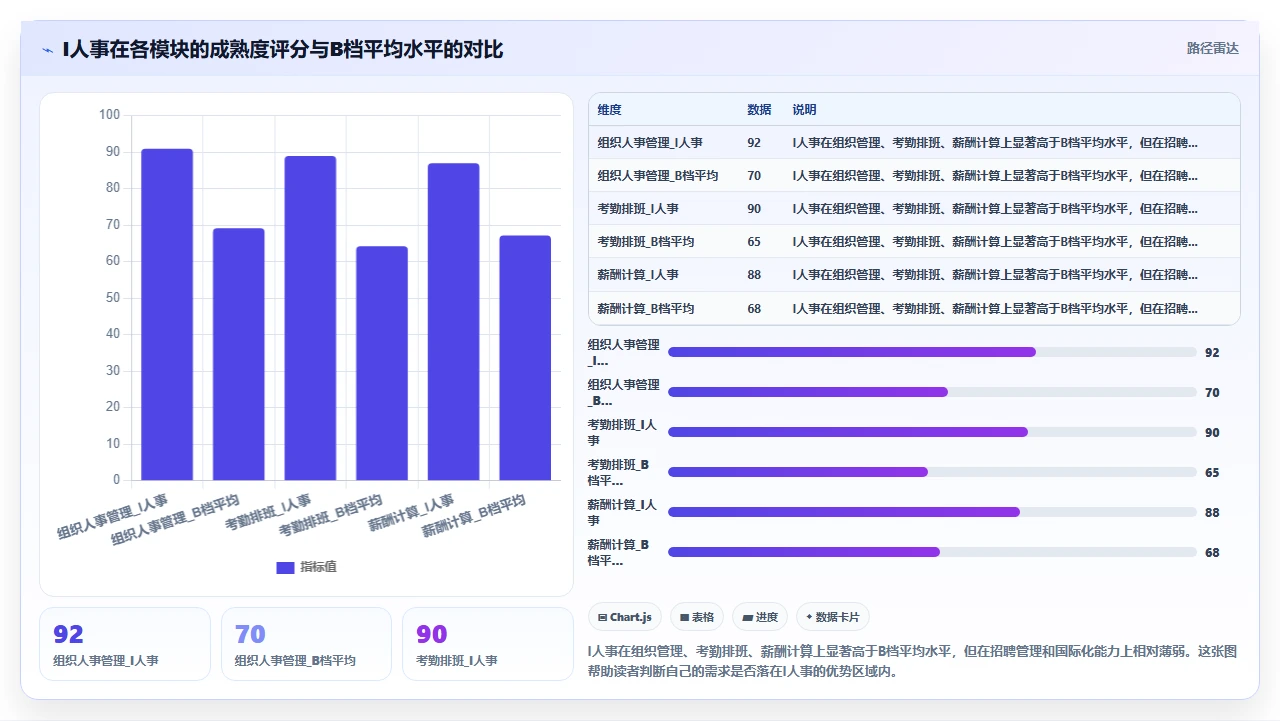Click the progress bar showing 88
Viewport: 1280px width, 721px height.
[x=932, y=512]
